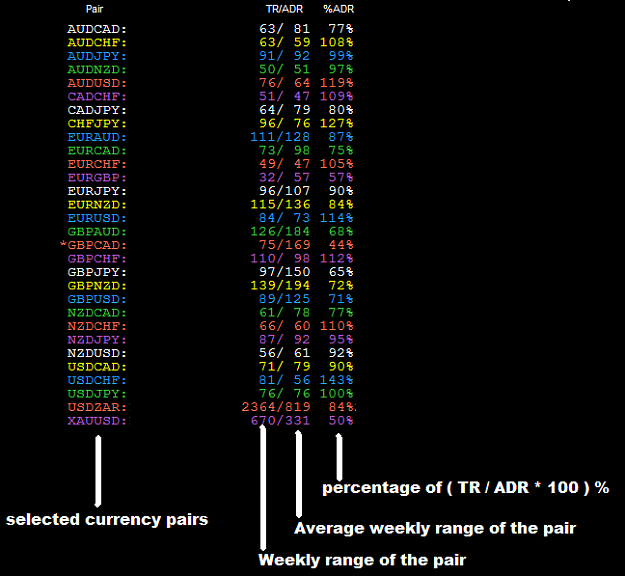Click the 143% value for USDCHF
Screen dimensions: 625x576
pos(336,380)
